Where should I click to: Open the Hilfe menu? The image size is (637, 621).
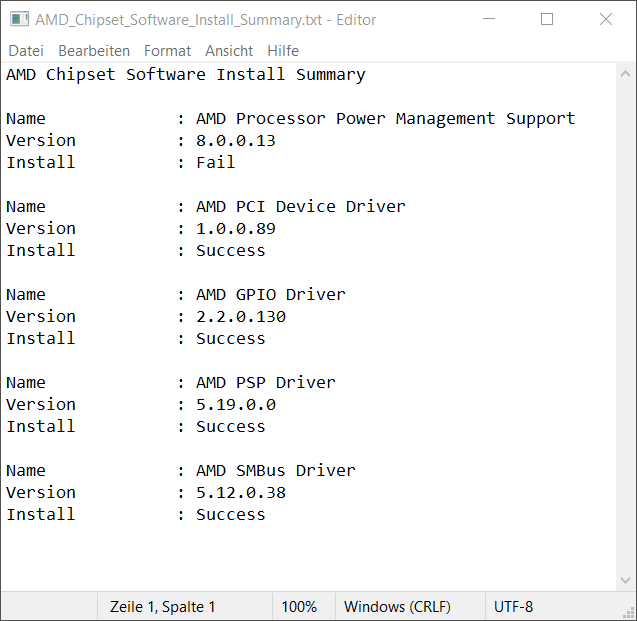283,50
